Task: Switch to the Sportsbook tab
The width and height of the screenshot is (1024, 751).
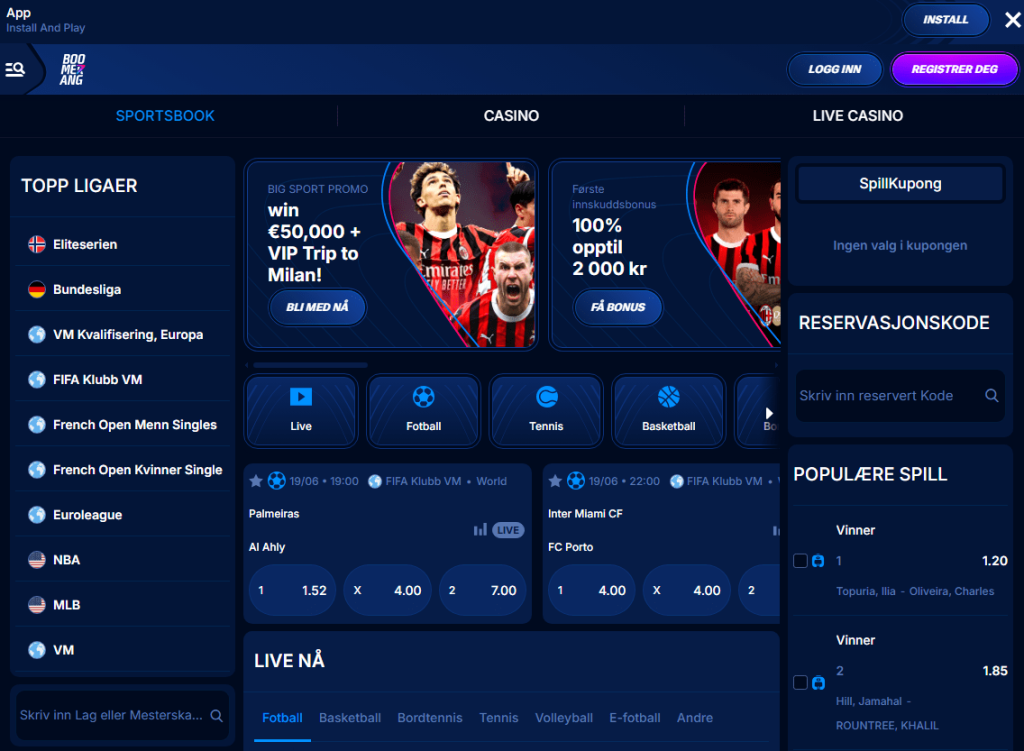Action: pyautogui.click(x=165, y=116)
